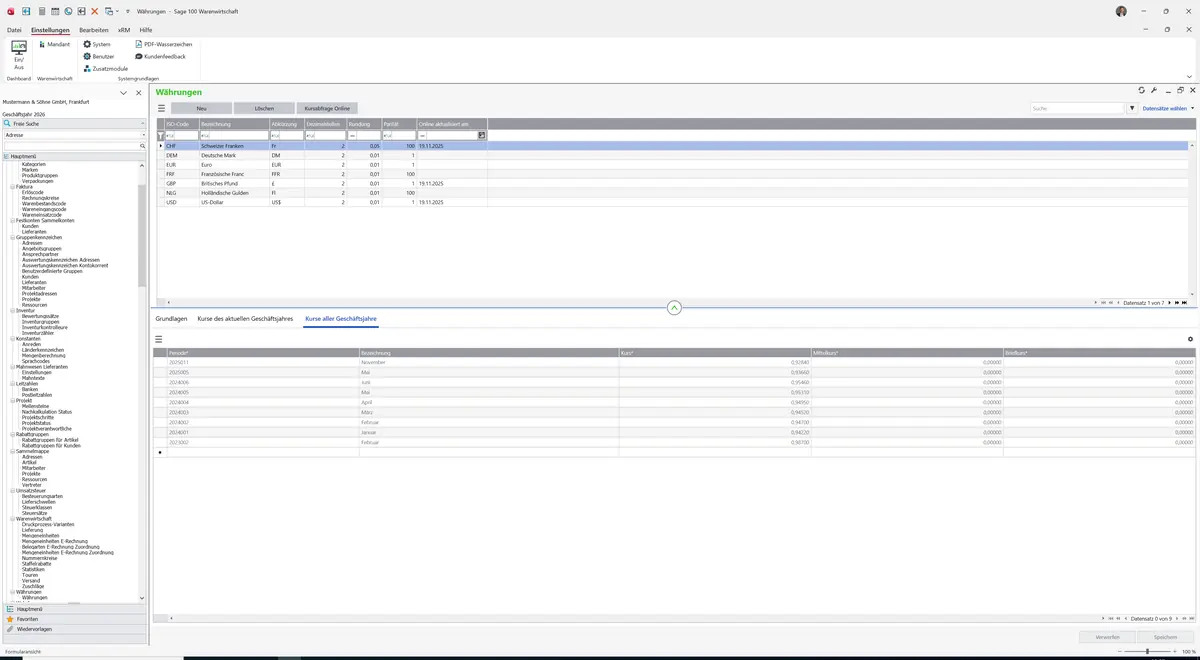Image resolution: width=1200 pixels, height=660 pixels.
Task: Open Kundenfeedback in ribbon
Action: click(160, 56)
